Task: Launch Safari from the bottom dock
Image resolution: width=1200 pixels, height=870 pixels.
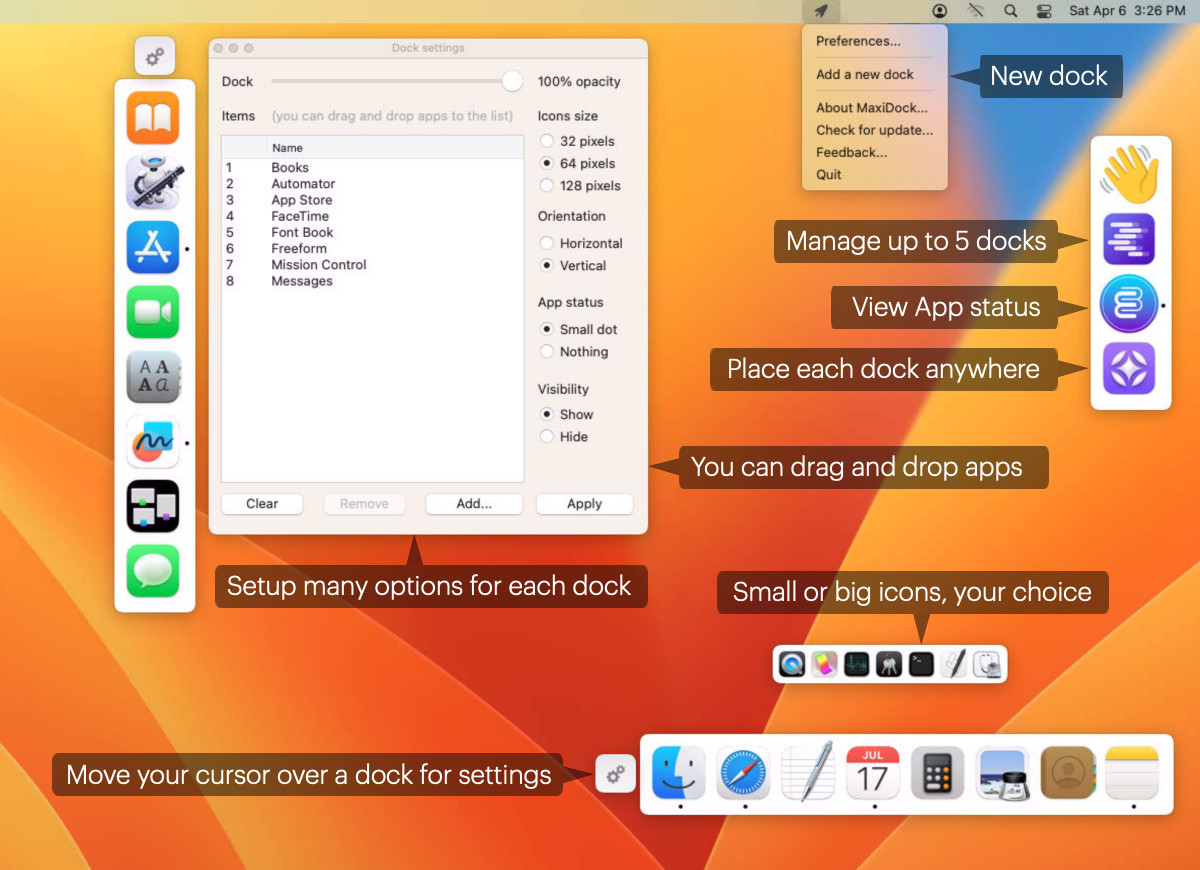Action: (744, 773)
